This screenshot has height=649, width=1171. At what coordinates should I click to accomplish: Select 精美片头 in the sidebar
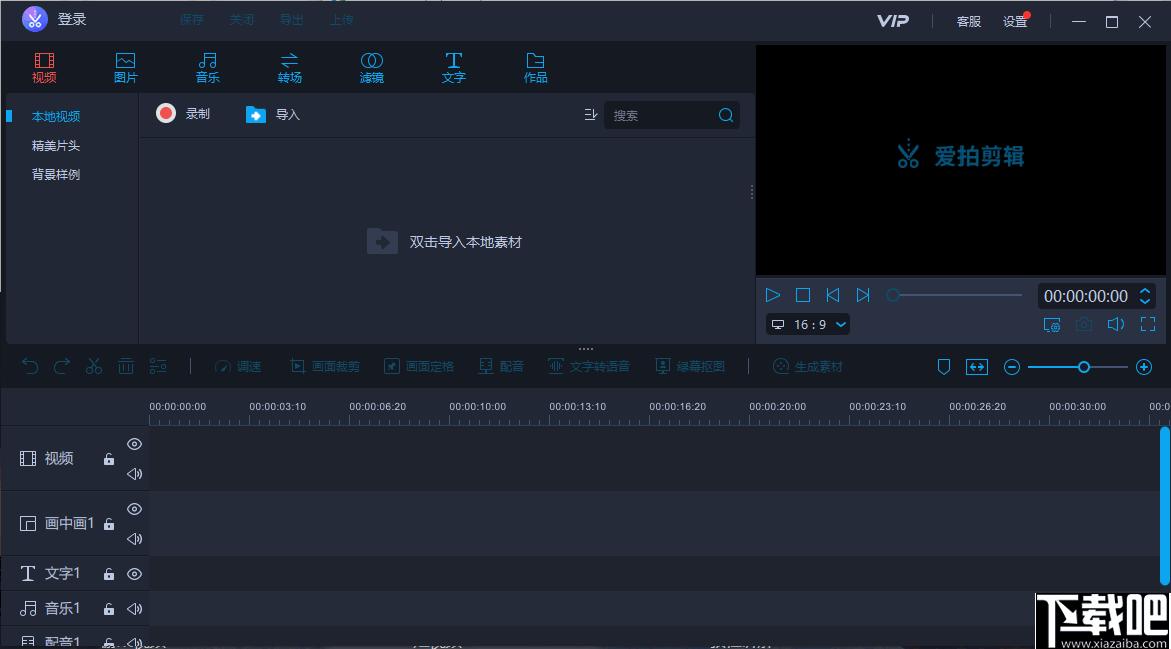(x=56, y=146)
